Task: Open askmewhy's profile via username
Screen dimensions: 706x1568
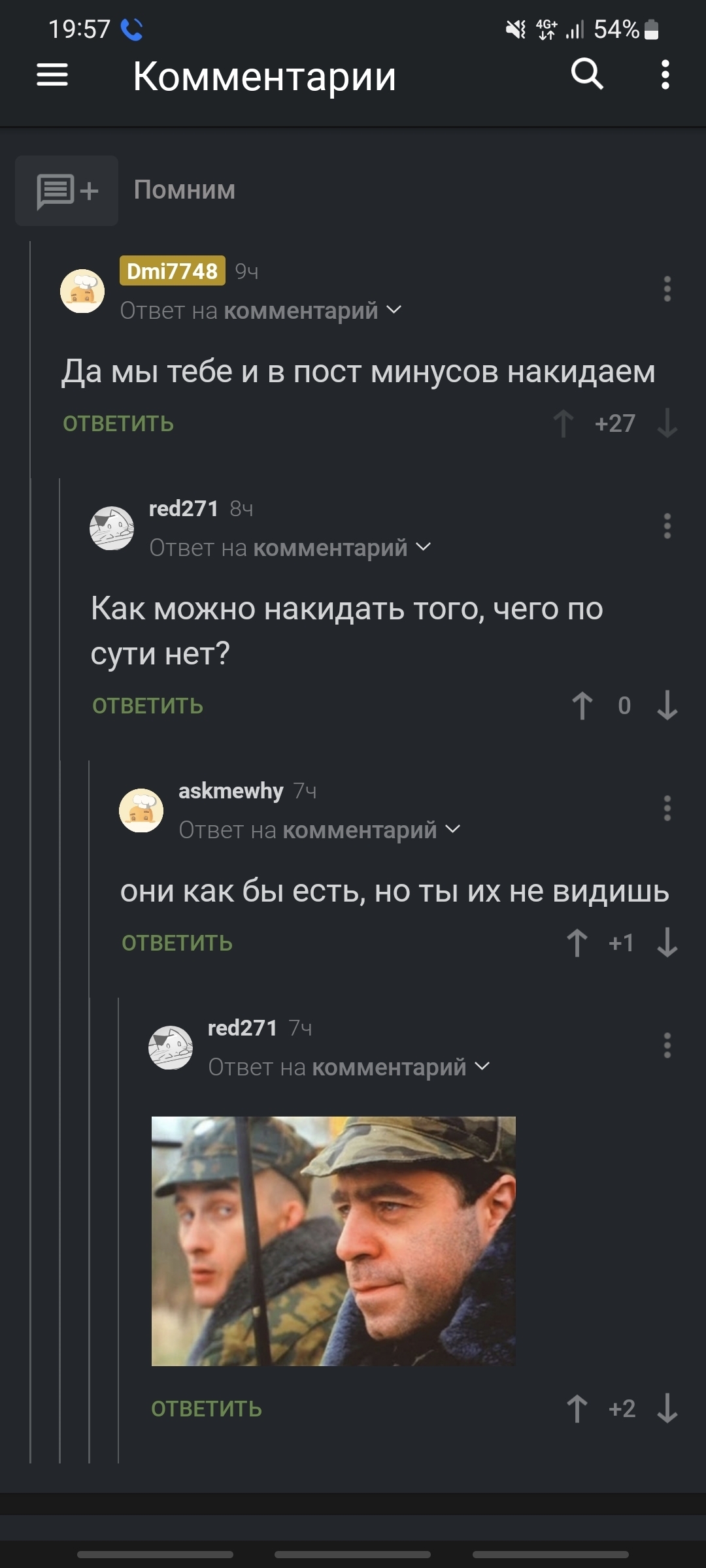Action: click(231, 791)
